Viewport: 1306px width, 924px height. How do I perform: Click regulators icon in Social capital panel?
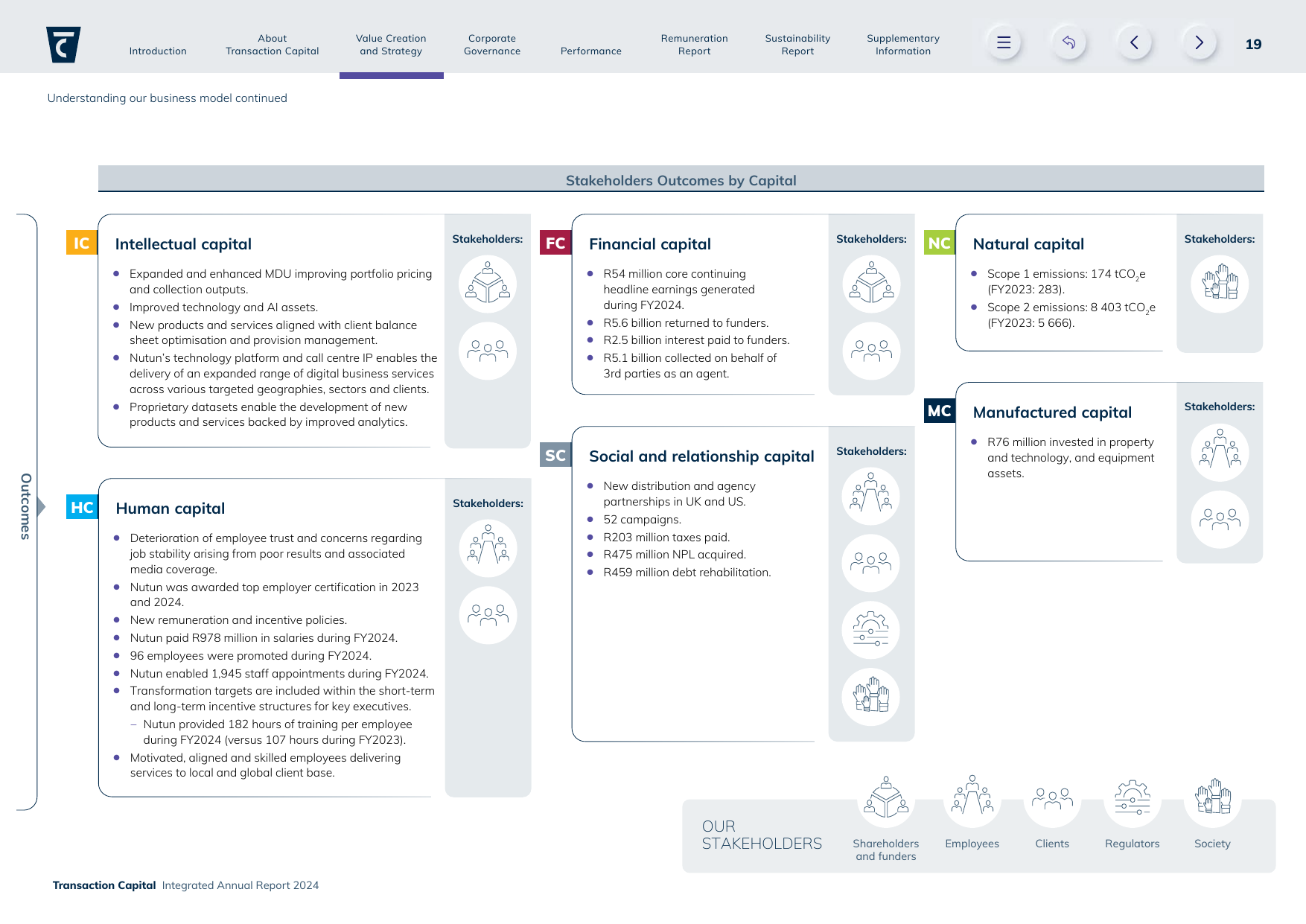[871, 631]
